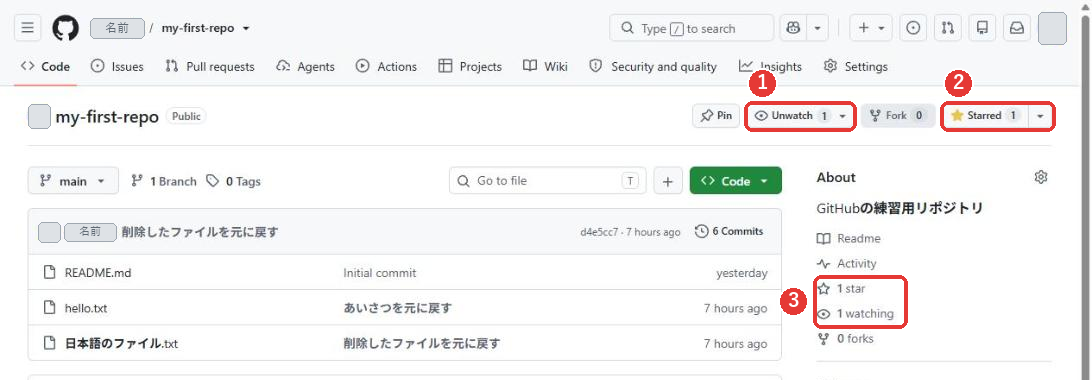Open the README.md file
This screenshot has height=380, width=1092.
(98, 273)
